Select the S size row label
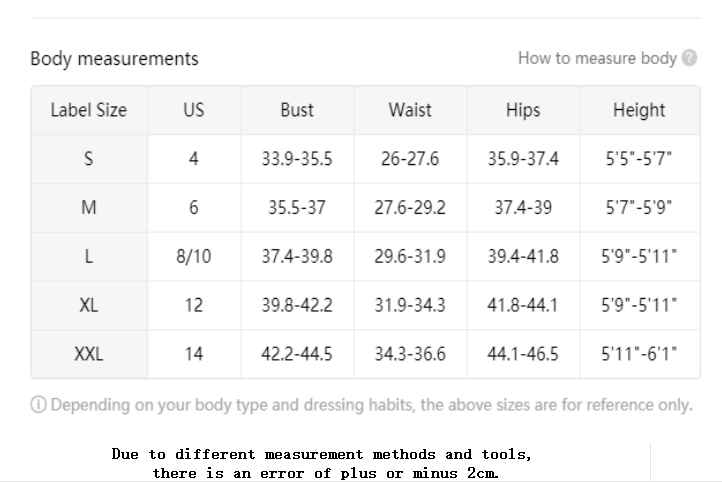 tap(88, 159)
